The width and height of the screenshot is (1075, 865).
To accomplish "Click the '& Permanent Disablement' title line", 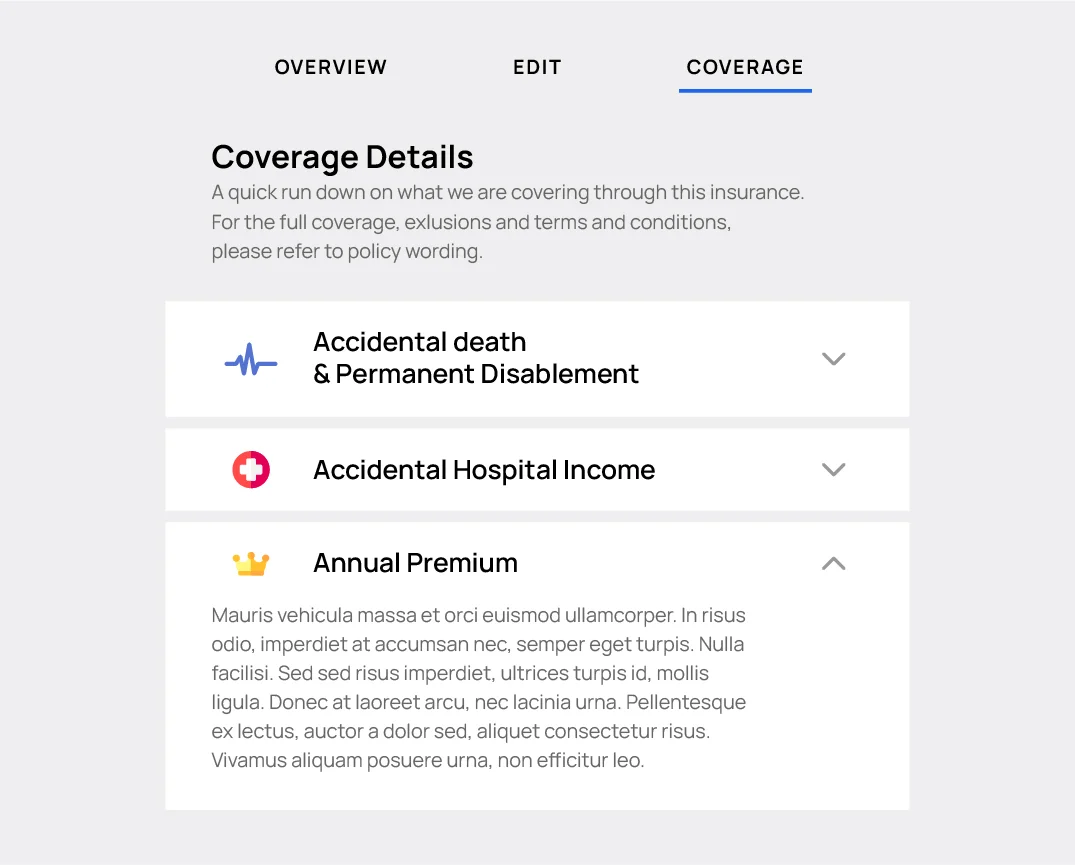I will tap(476, 374).
